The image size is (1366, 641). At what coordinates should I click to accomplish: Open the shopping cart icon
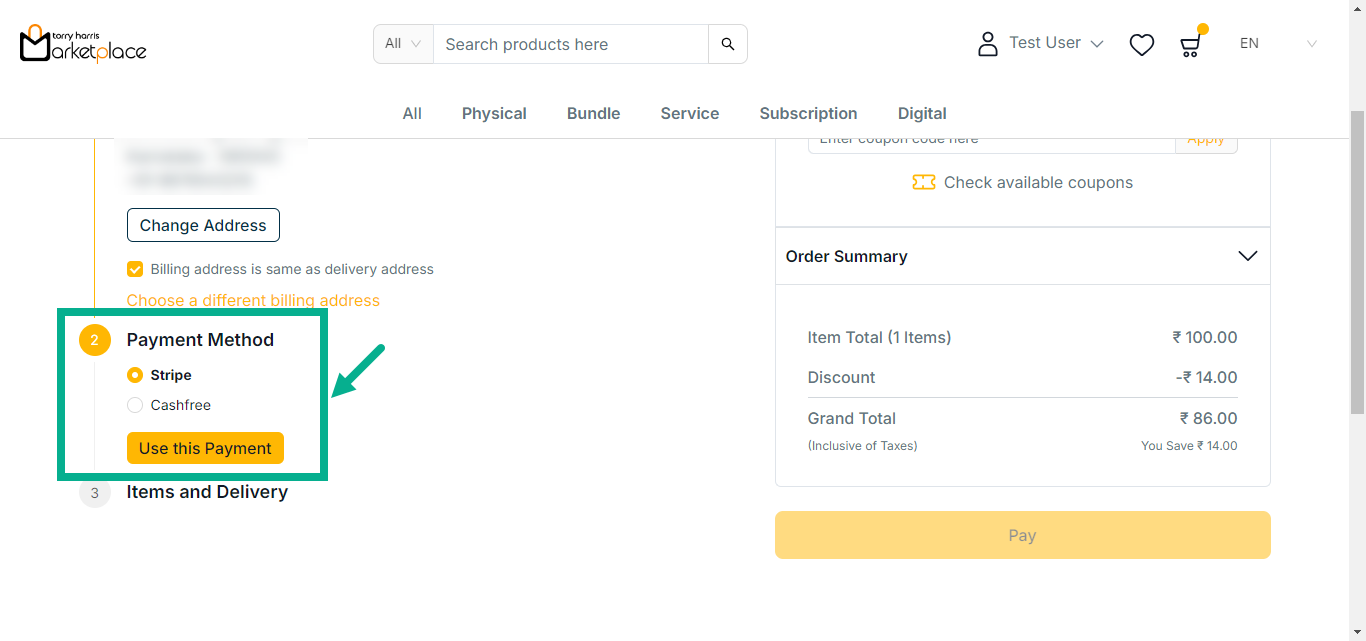1189,45
